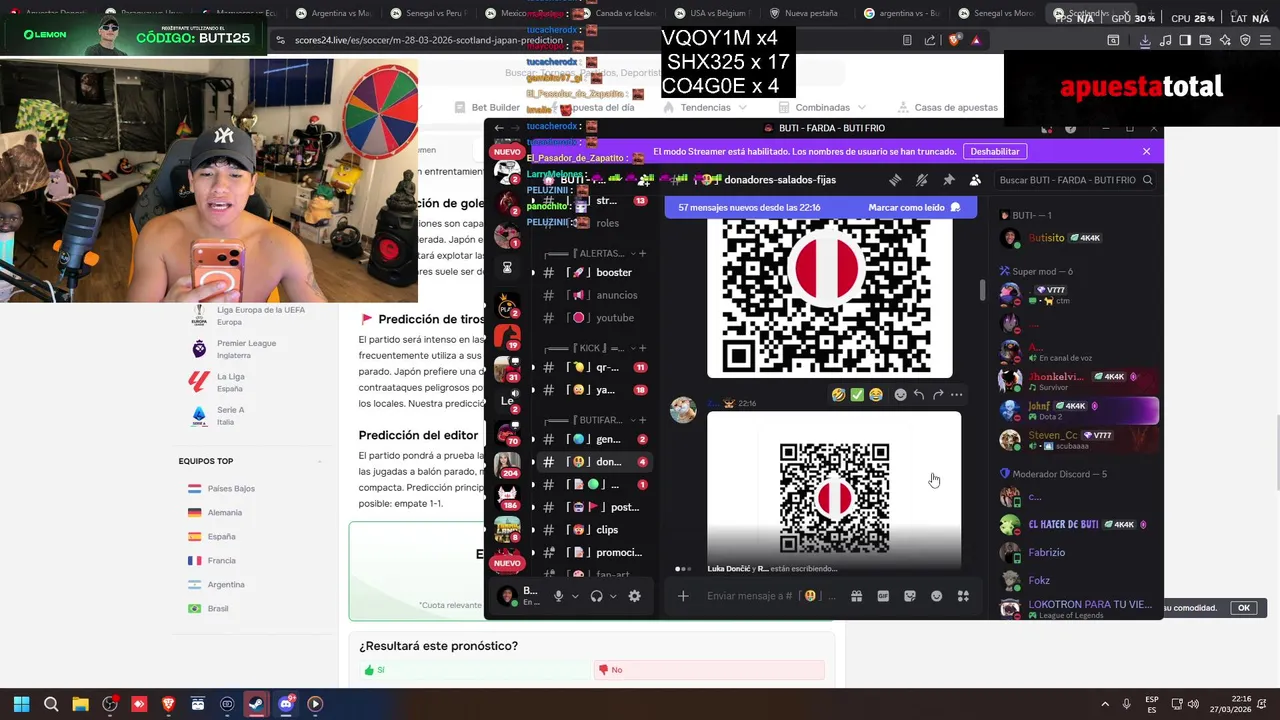Click the message input field in Discord
Image resolution: width=1280 pixels, height=720 pixels.
click(x=768, y=596)
